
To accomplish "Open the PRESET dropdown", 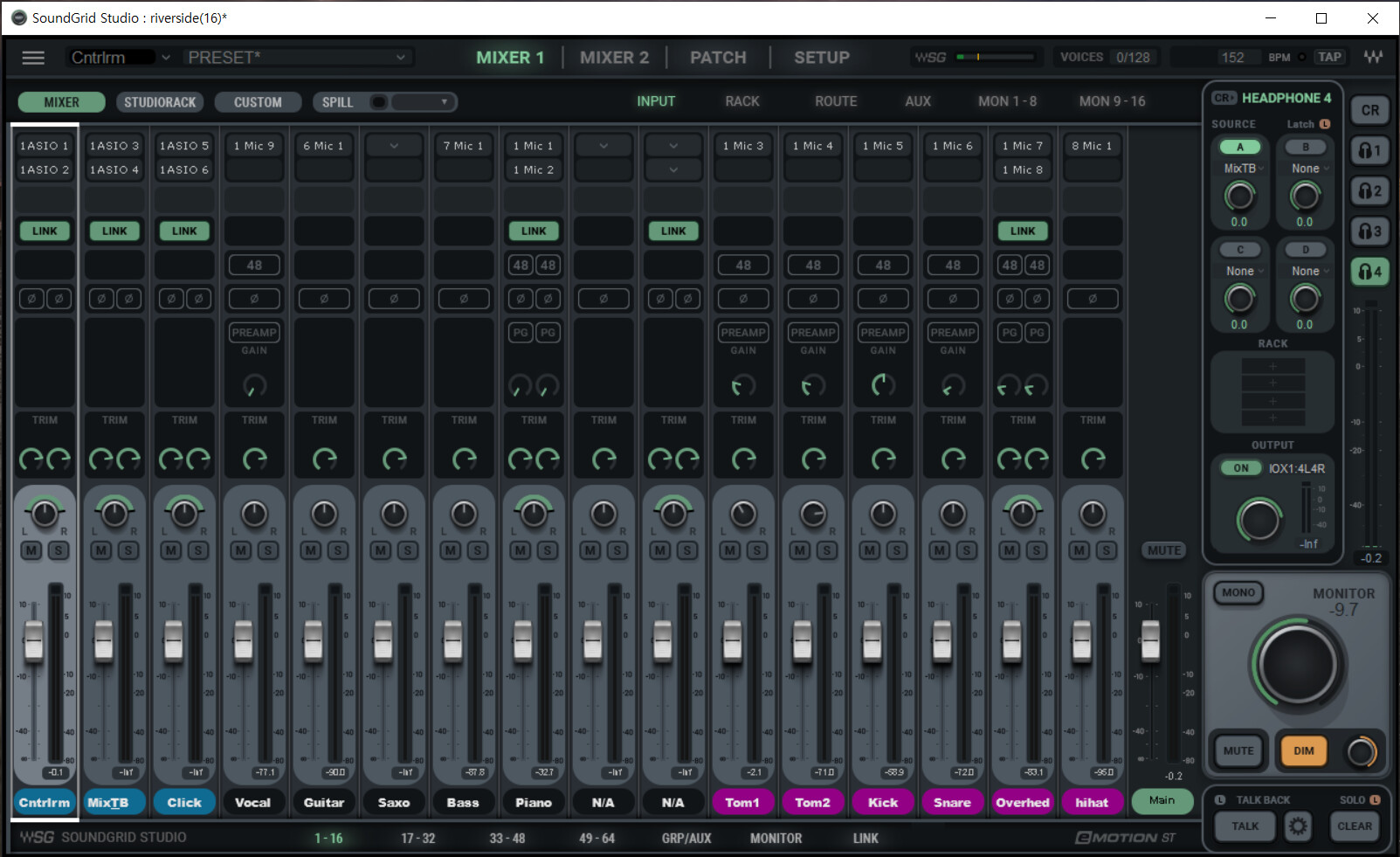I will [297, 58].
